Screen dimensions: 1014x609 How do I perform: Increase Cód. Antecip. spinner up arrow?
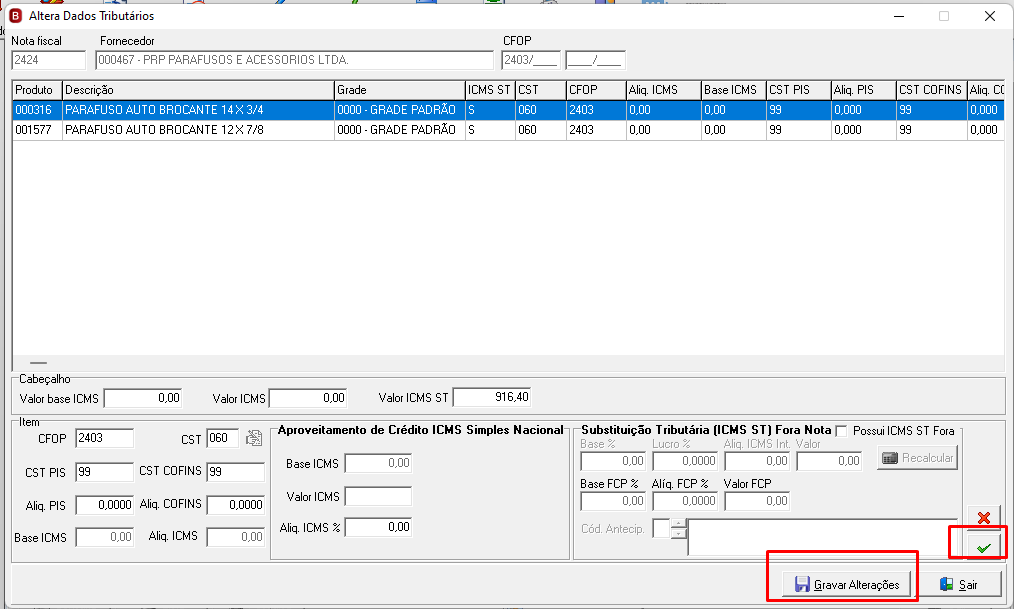point(678,523)
